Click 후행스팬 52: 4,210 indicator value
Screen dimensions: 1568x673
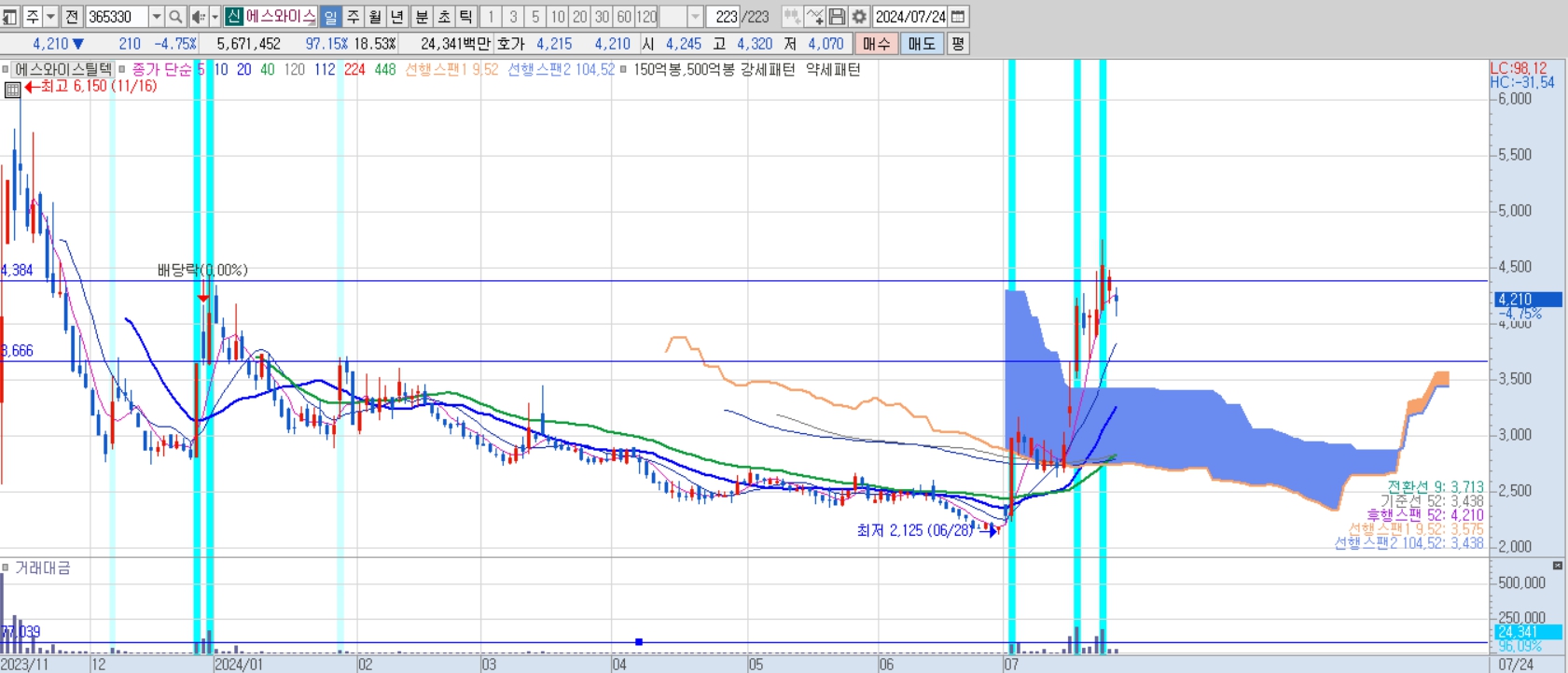[x=1425, y=515]
